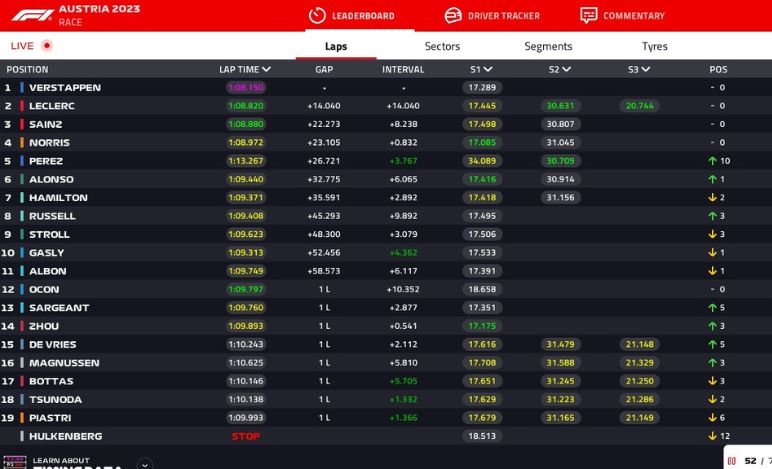Expand the S2 column dropdown
Screen dimensions: 772x469
(x=567, y=70)
